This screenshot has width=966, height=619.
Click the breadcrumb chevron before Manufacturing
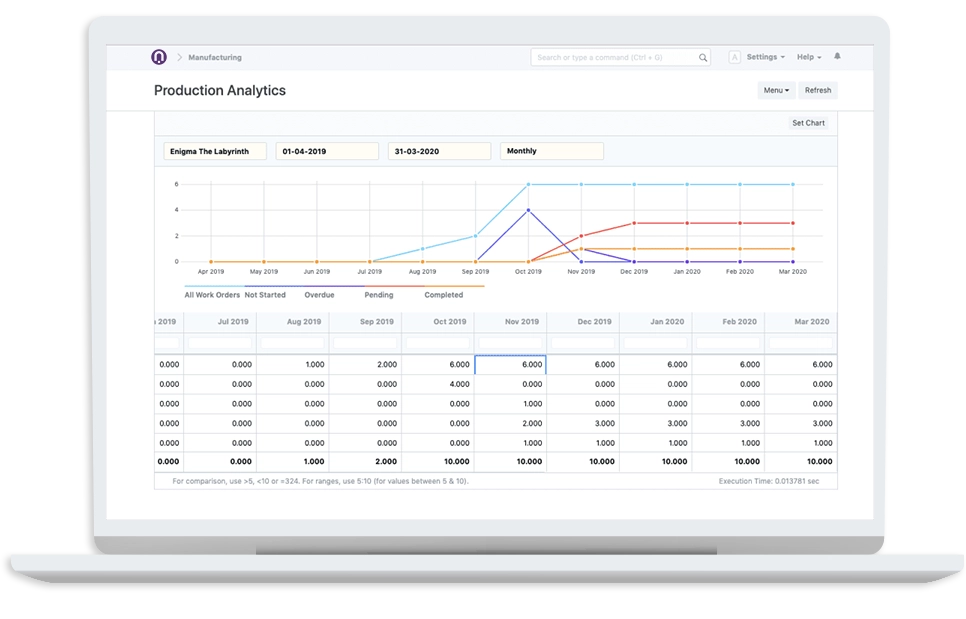click(x=179, y=58)
